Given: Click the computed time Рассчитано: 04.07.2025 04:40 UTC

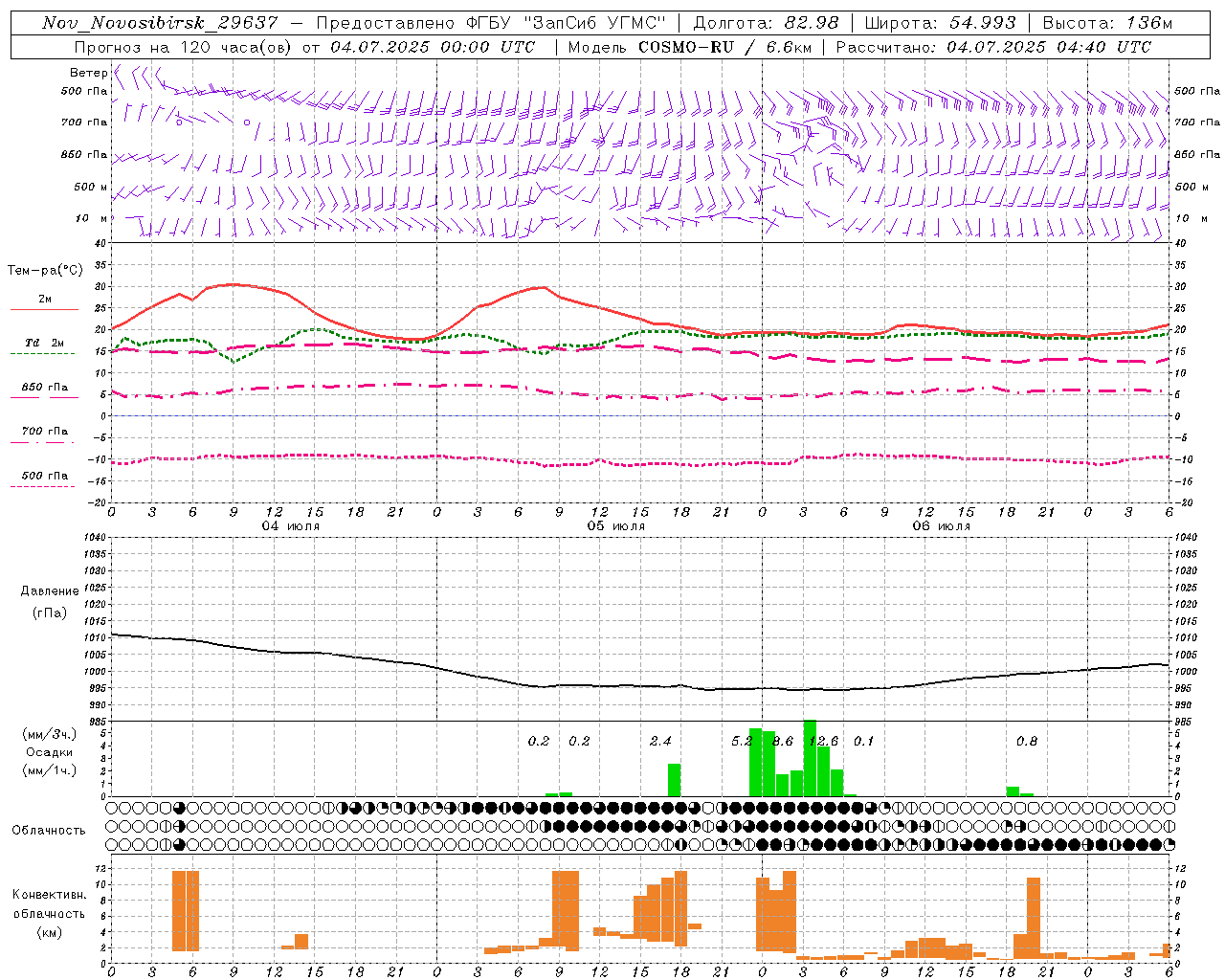Looking at the screenshot, I should click(993, 47).
